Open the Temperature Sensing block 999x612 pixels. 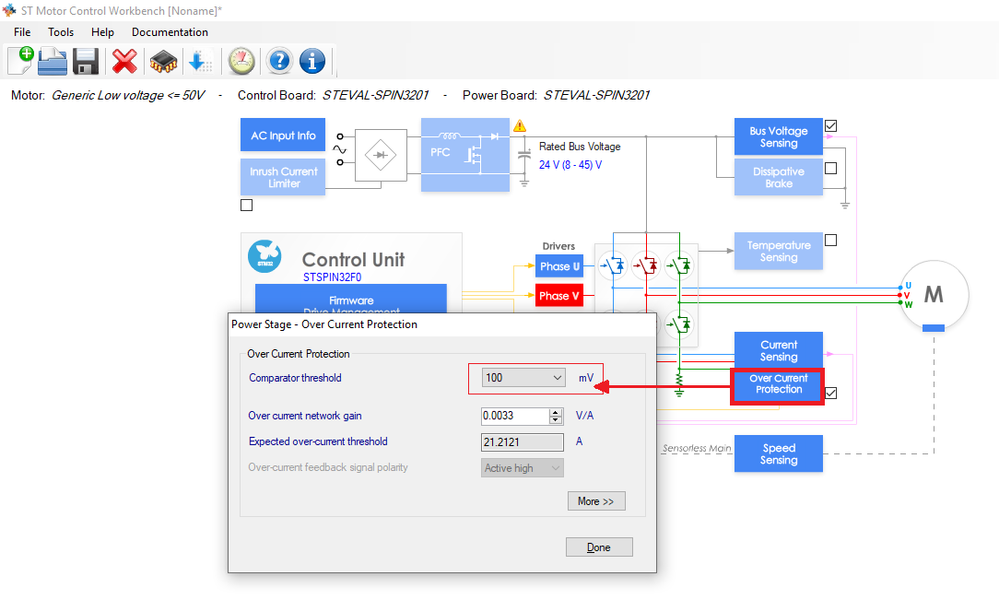click(x=779, y=251)
